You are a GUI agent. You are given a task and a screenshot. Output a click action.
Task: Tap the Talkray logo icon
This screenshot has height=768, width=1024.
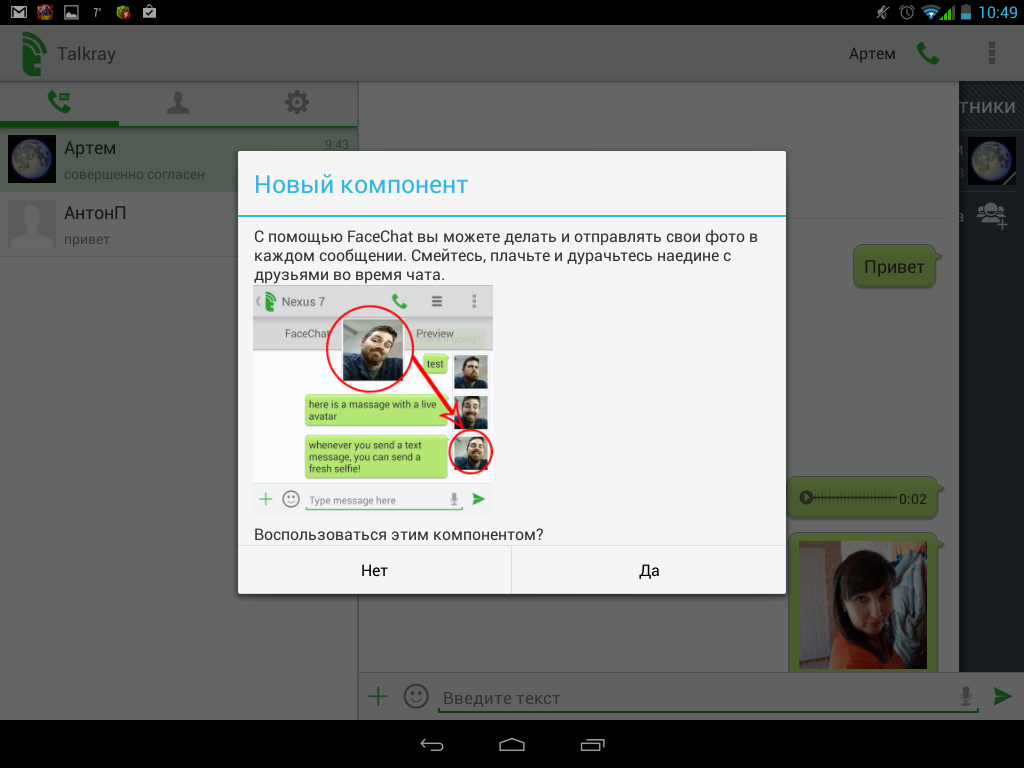34,54
